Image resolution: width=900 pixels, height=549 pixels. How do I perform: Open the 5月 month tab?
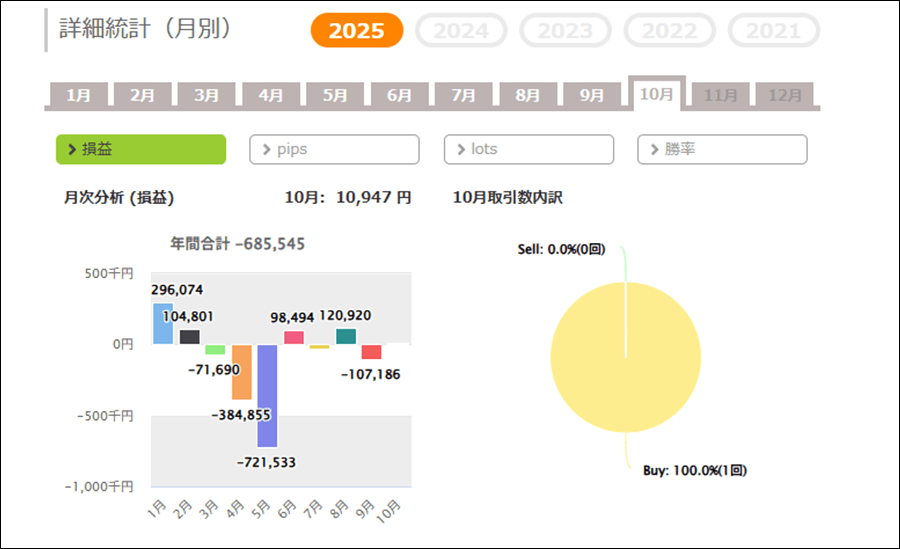coord(335,95)
